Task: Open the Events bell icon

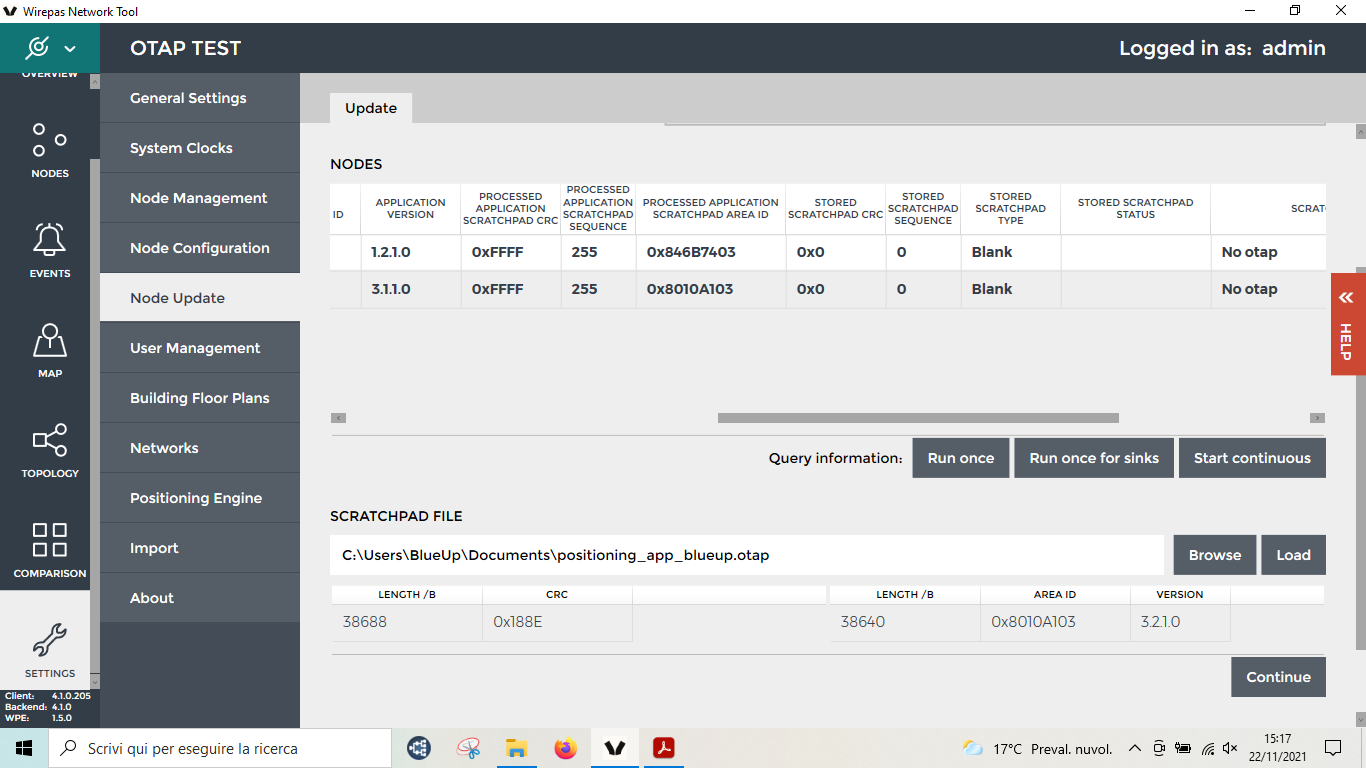Action: click(49, 250)
